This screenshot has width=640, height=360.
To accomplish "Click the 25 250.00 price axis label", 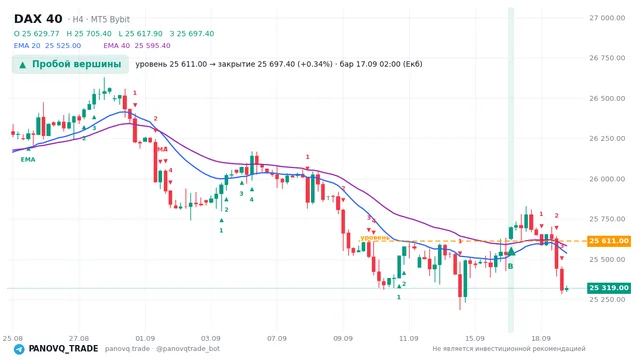I will click(607, 299).
